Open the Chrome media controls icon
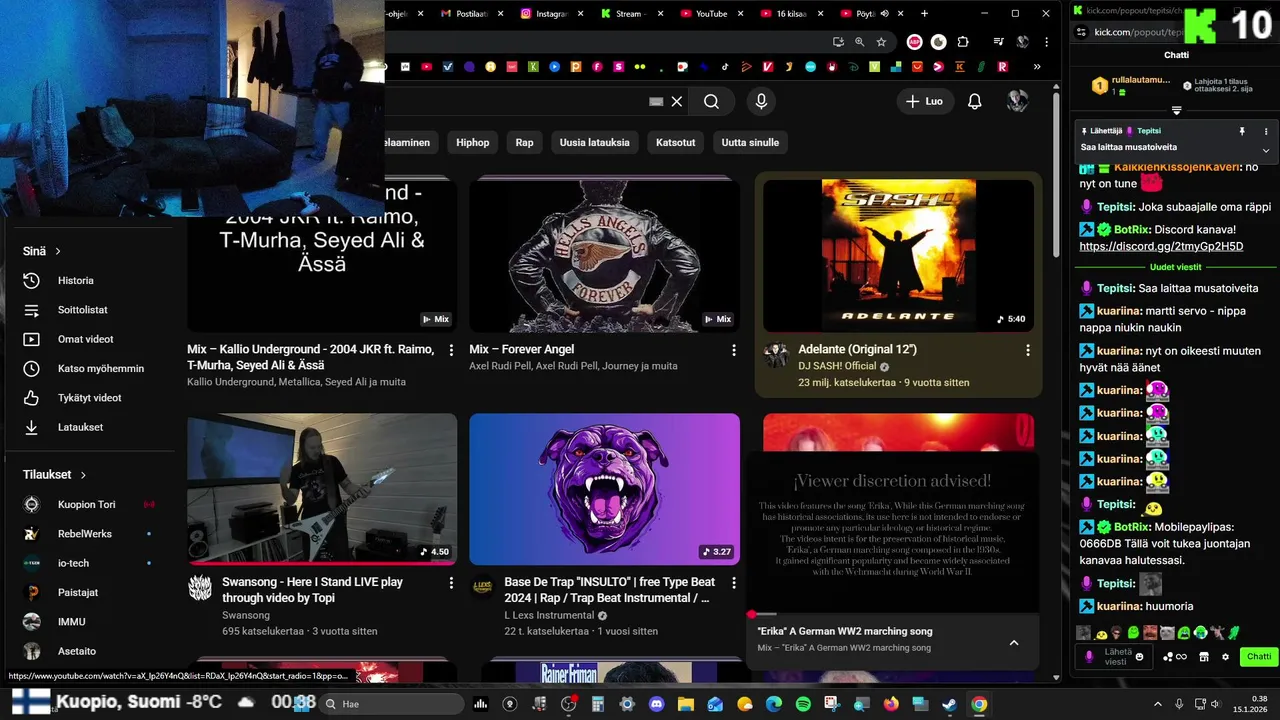The width and height of the screenshot is (1280, 720). (x=998, y=42)
